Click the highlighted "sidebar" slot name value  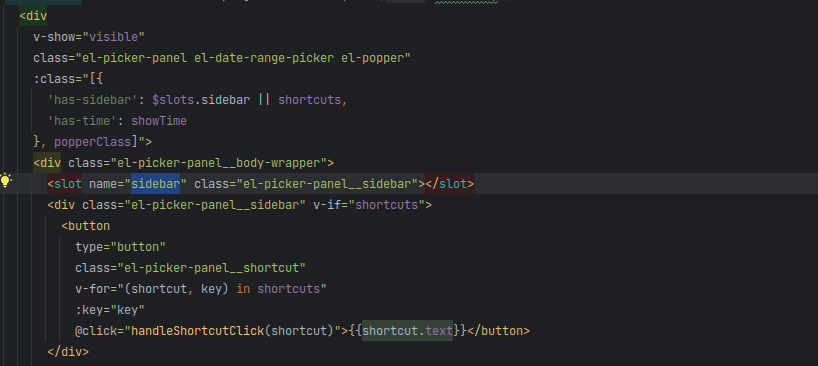point(155,184)
